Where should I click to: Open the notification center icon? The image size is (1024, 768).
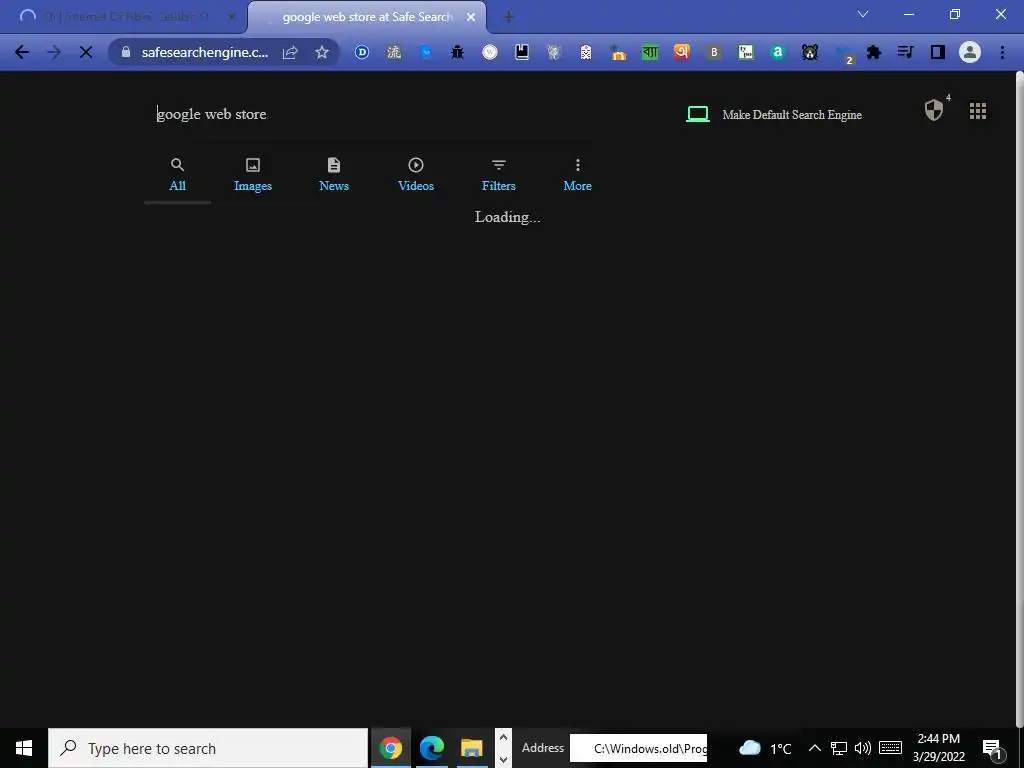point(991,748)
